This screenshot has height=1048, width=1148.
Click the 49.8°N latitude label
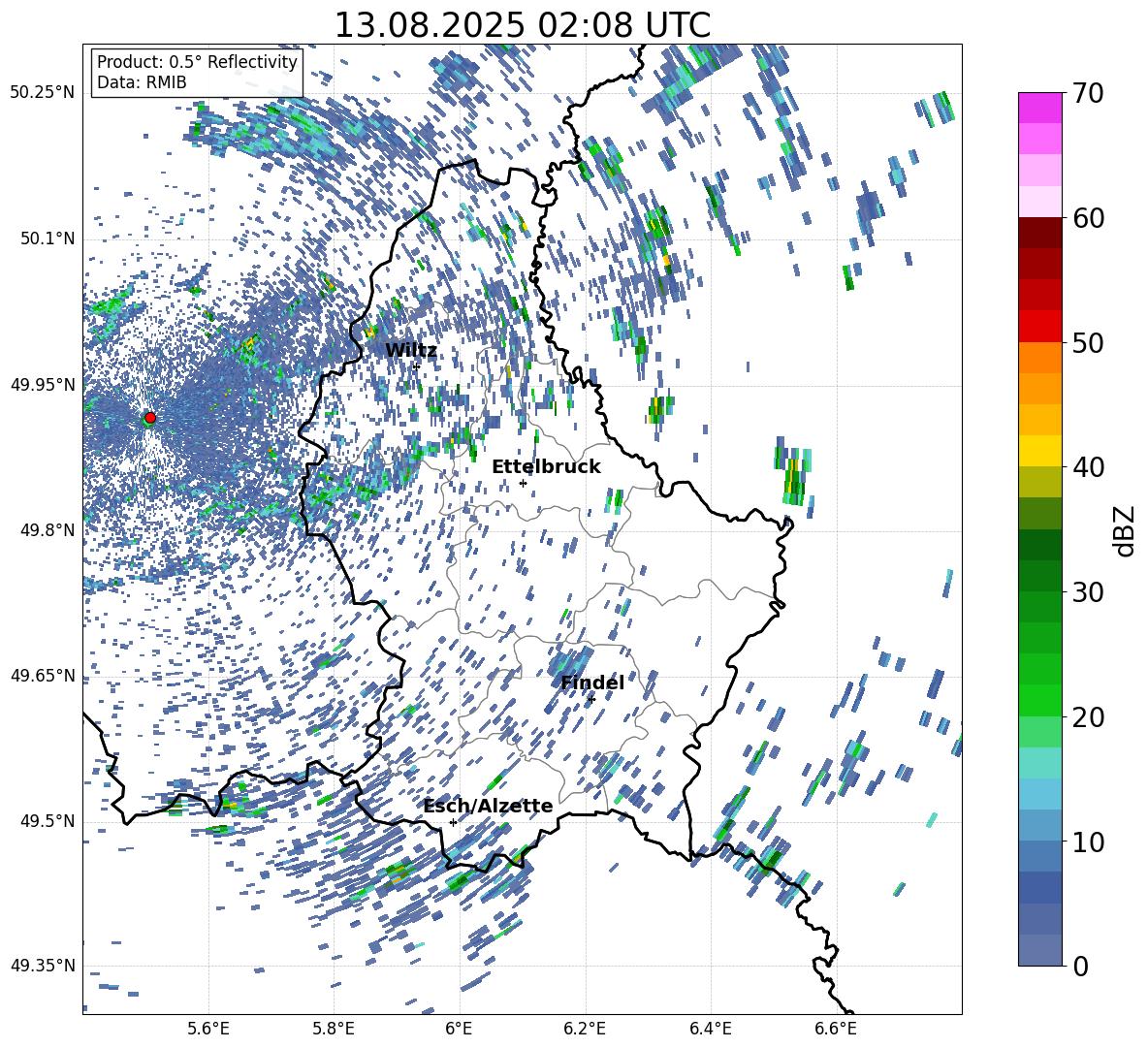(47, 530)
